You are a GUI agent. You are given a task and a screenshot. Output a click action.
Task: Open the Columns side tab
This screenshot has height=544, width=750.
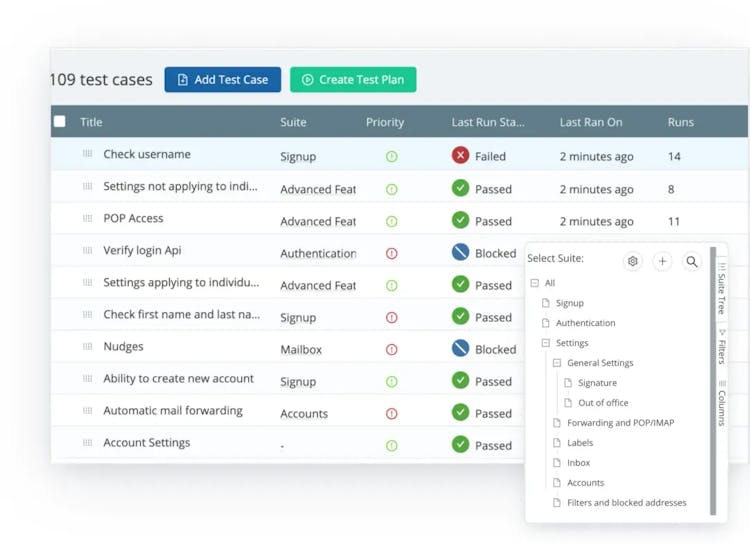pyautogui.click(x=722, y=403)
